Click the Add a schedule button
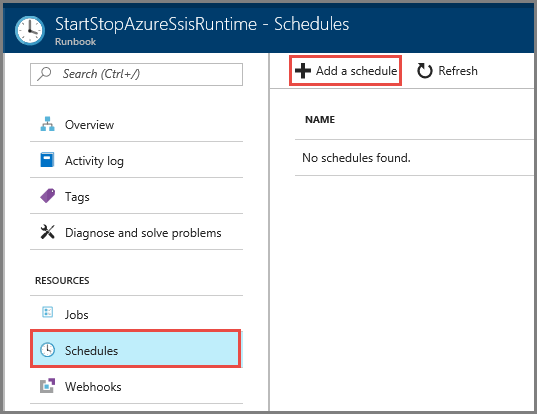This screenshot has height=414, width=537. (x=345, y=71)
